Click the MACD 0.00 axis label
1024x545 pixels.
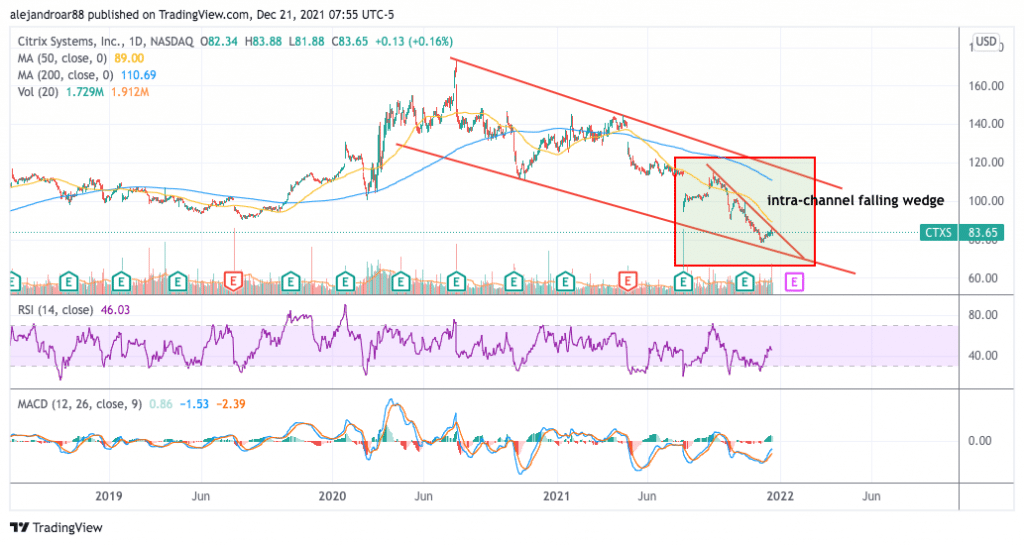point(980,441)
